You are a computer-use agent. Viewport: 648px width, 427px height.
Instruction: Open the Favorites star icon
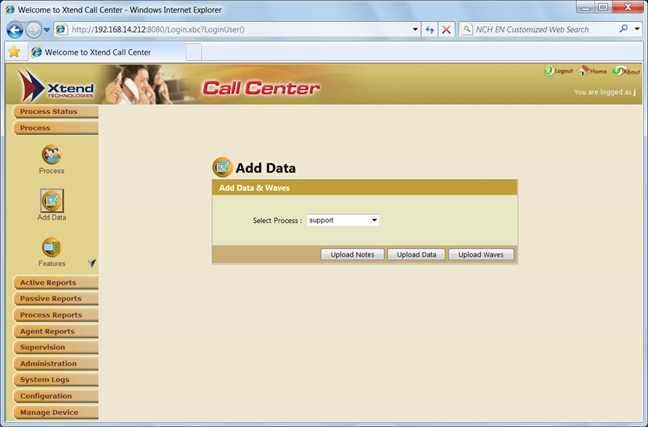pos(14,52)
